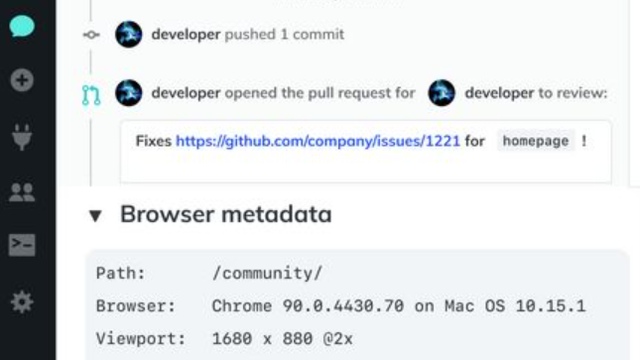Open the GitHub issues/1221 link
This screenshot has height=360, width=640.
tap(318, 141)
